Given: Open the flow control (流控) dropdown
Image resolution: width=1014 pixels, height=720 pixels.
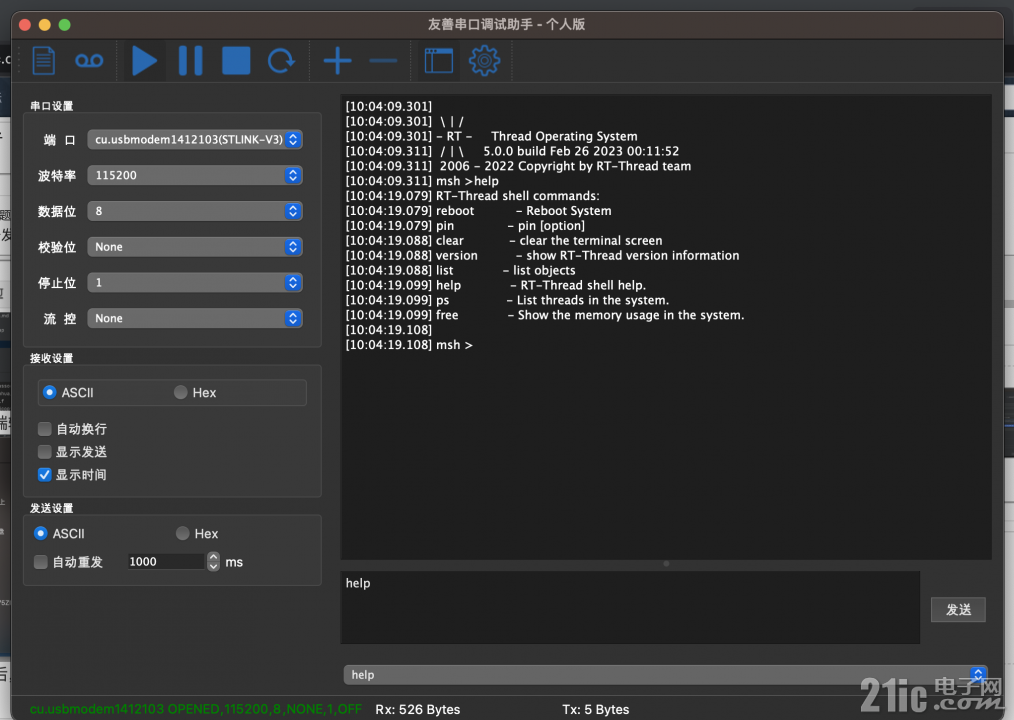Looking at the screenshot, I should [195, 318].
